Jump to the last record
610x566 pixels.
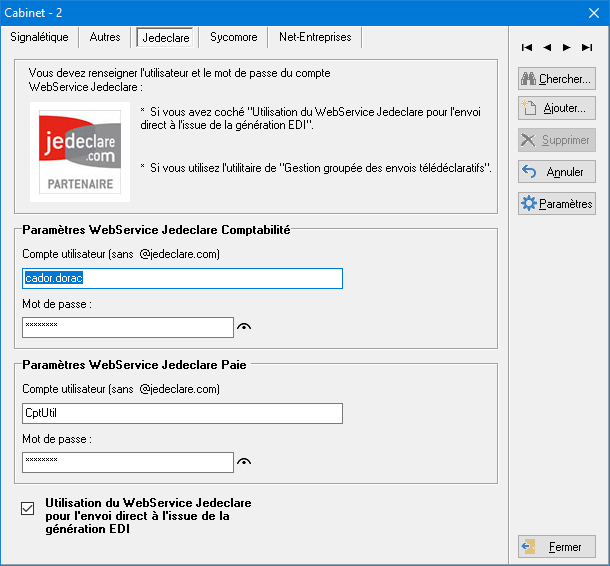tap(587, 47)
